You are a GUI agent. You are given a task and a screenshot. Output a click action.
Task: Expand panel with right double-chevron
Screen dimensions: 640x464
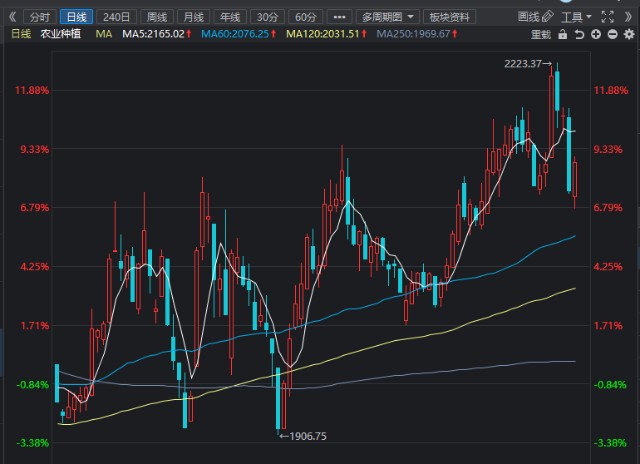coord(627,17)
